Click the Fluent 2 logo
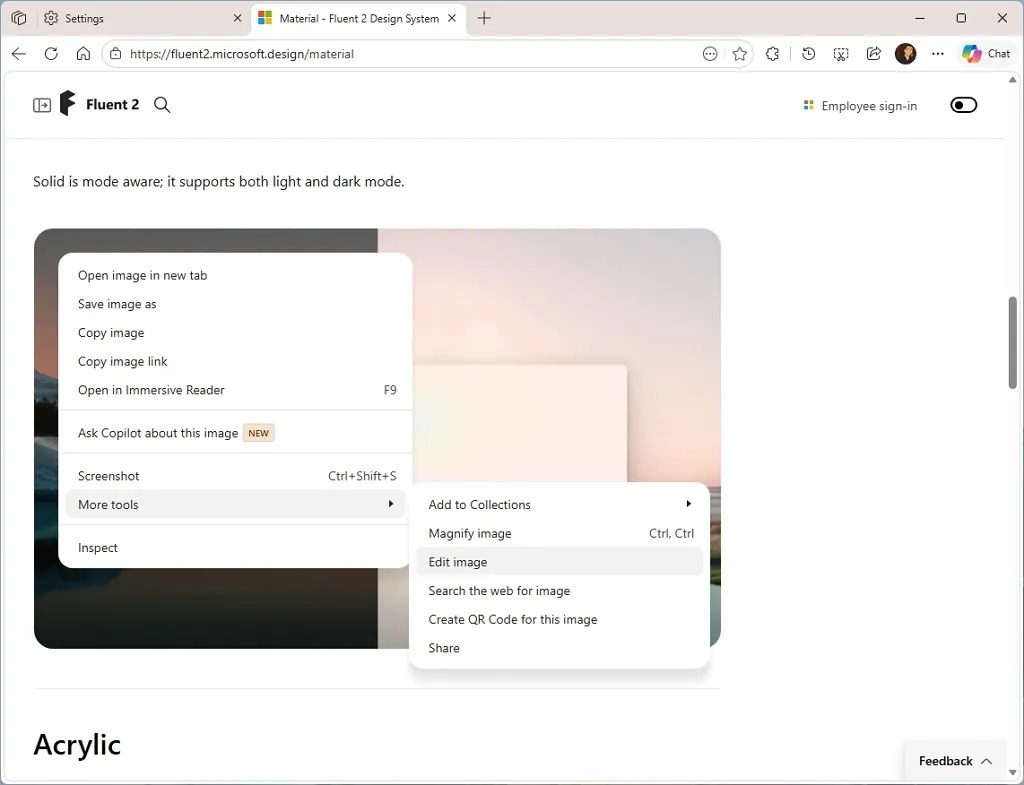This screenshot has width=1024, height=785. coord(67,103)
